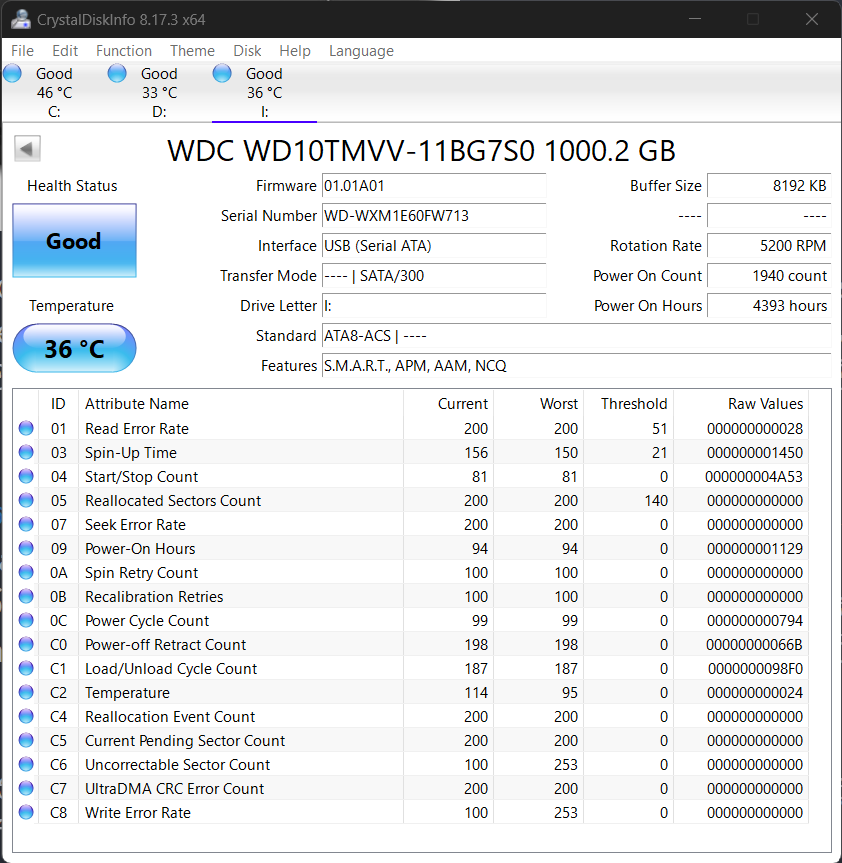Image resolution: width=842 pixels, height=863 pixels.
Task: Click the Buffer Size value 8192 KB
Action: point(769,185)
